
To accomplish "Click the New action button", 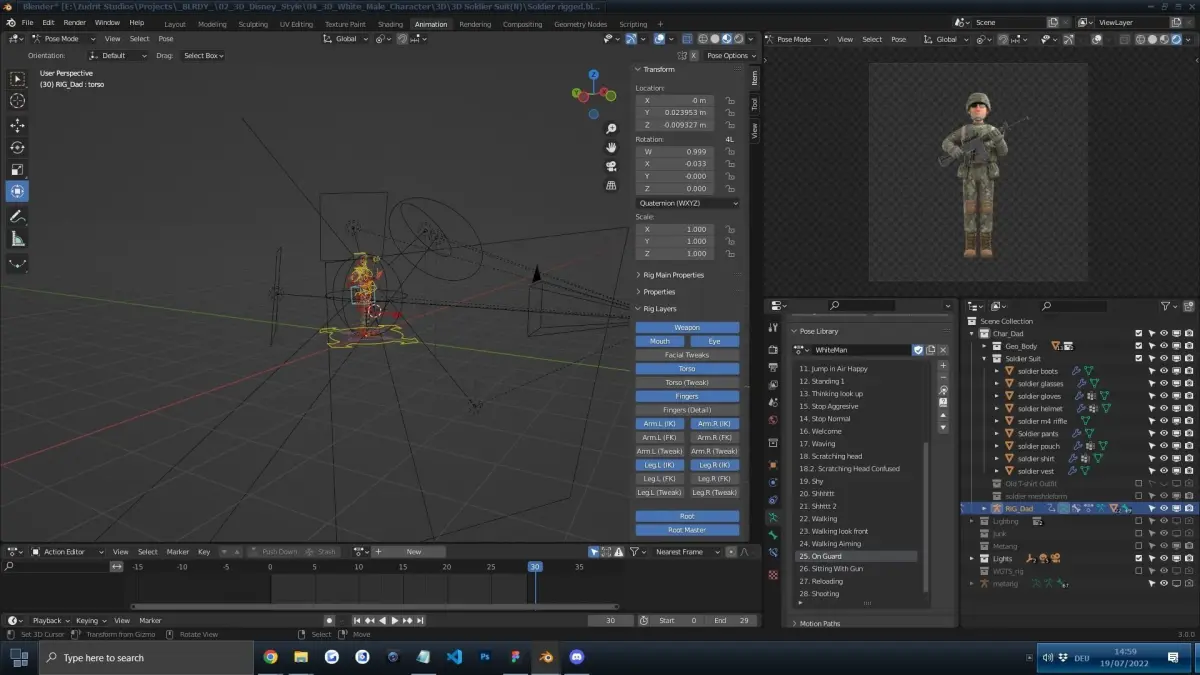I will coord(413,552).
